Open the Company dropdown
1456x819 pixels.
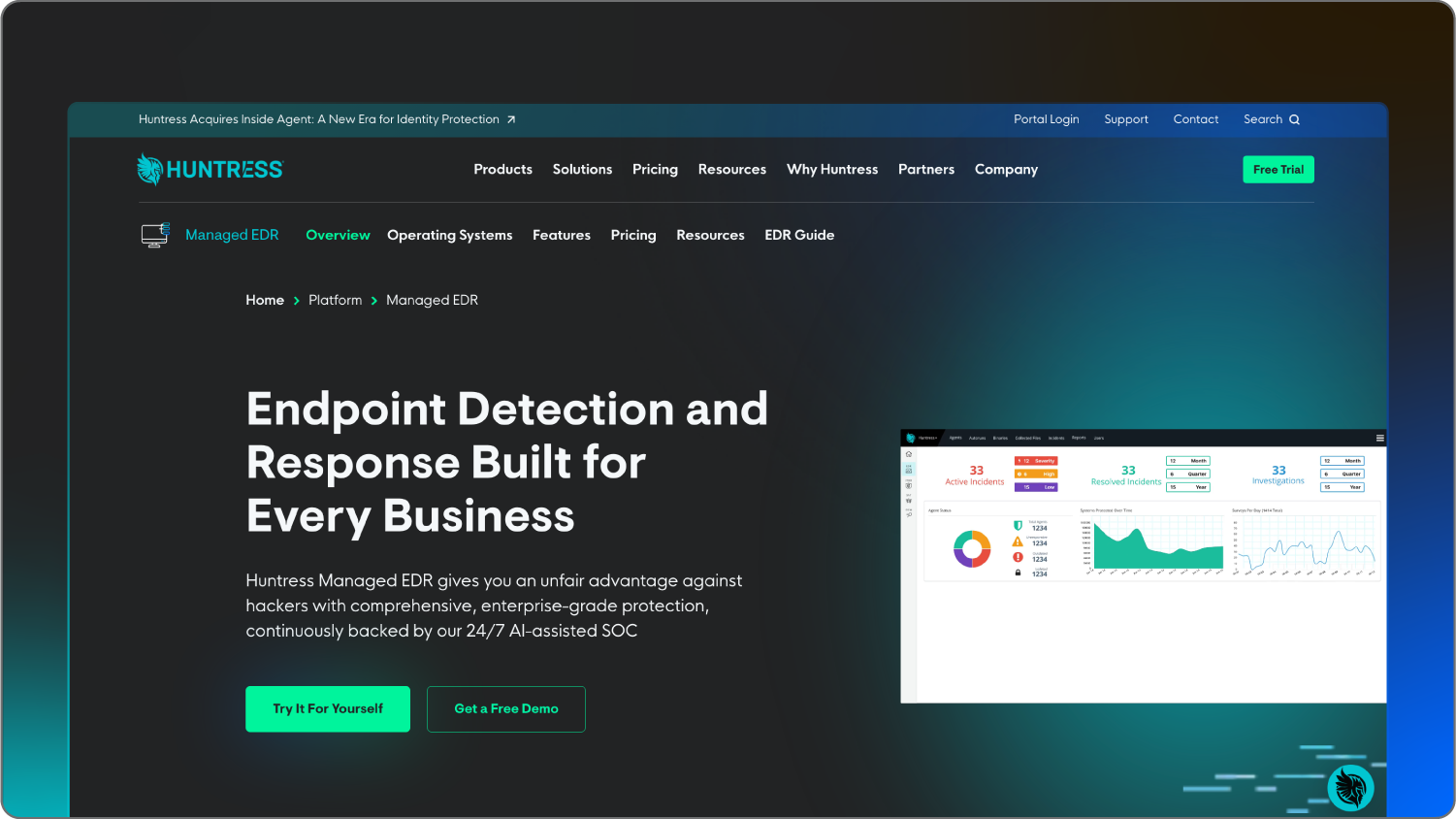click(1006, 169)
